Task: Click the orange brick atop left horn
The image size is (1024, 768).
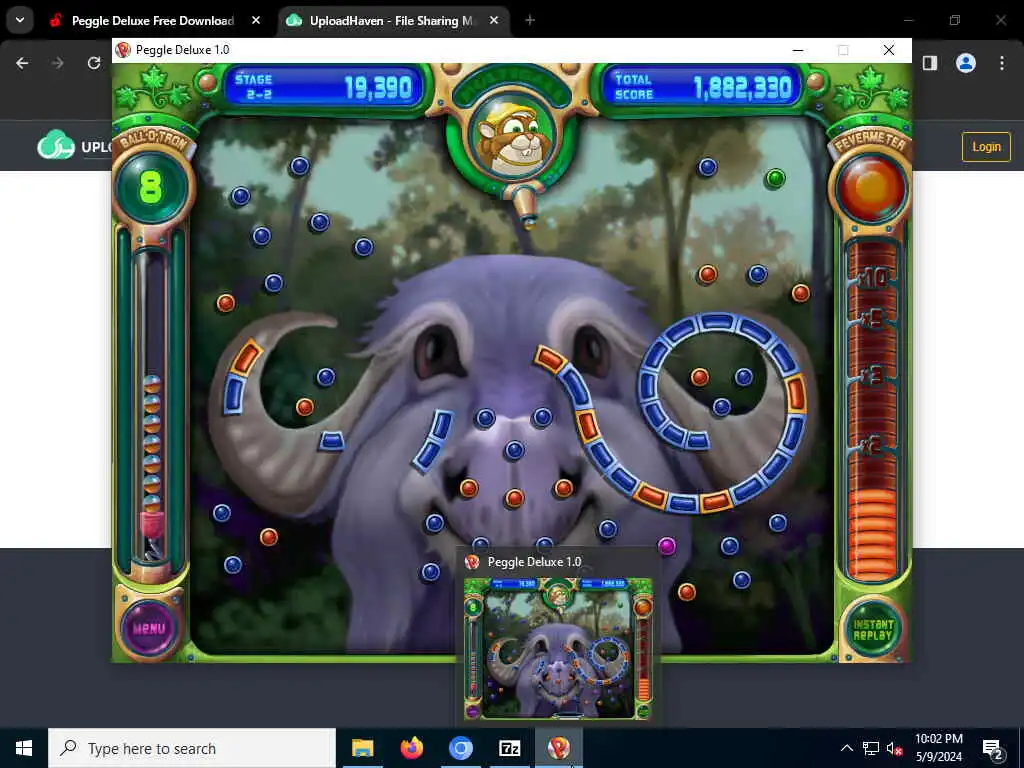Action: (x=246, y=358)
